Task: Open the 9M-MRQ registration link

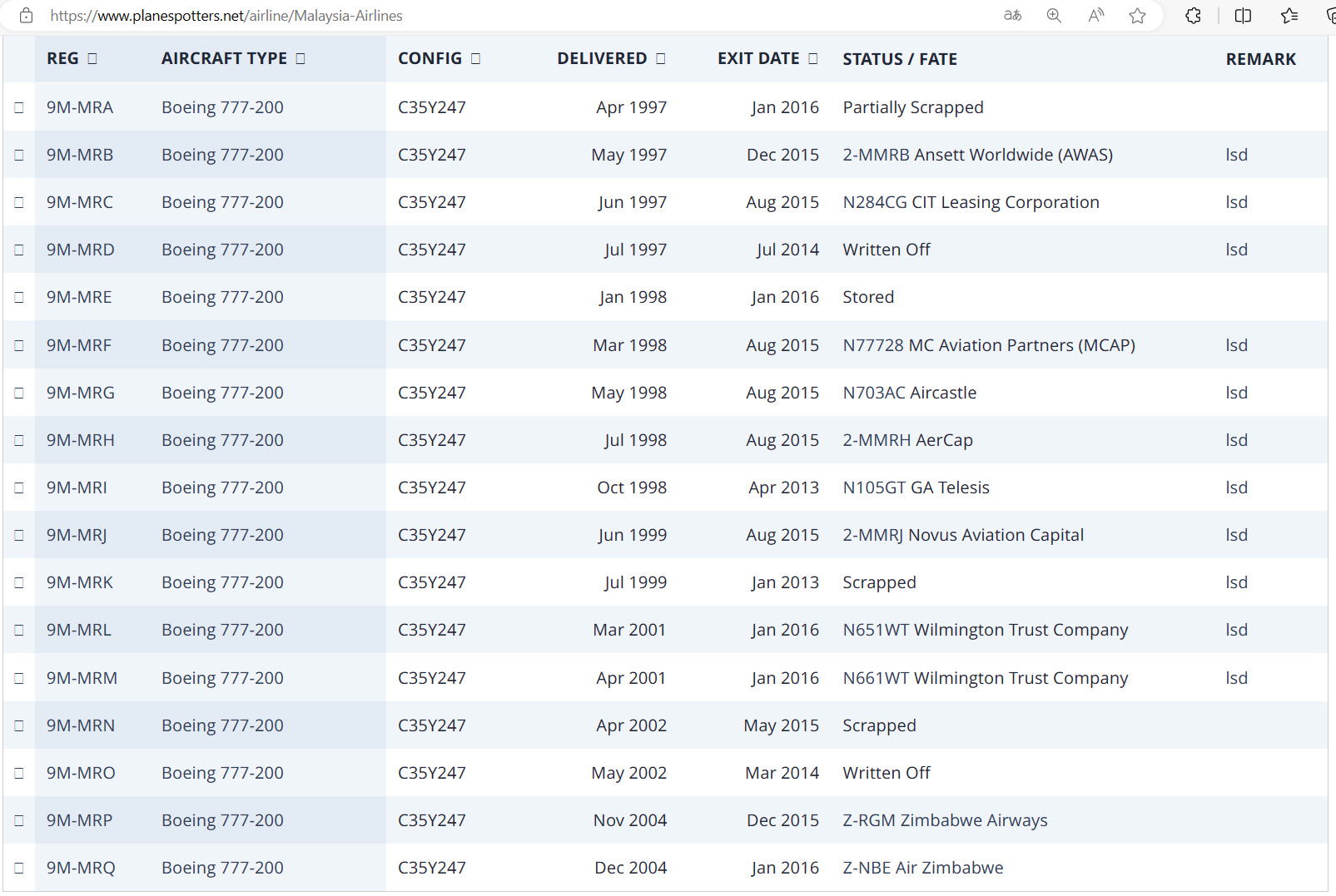Action: click(x=81, y=868)
